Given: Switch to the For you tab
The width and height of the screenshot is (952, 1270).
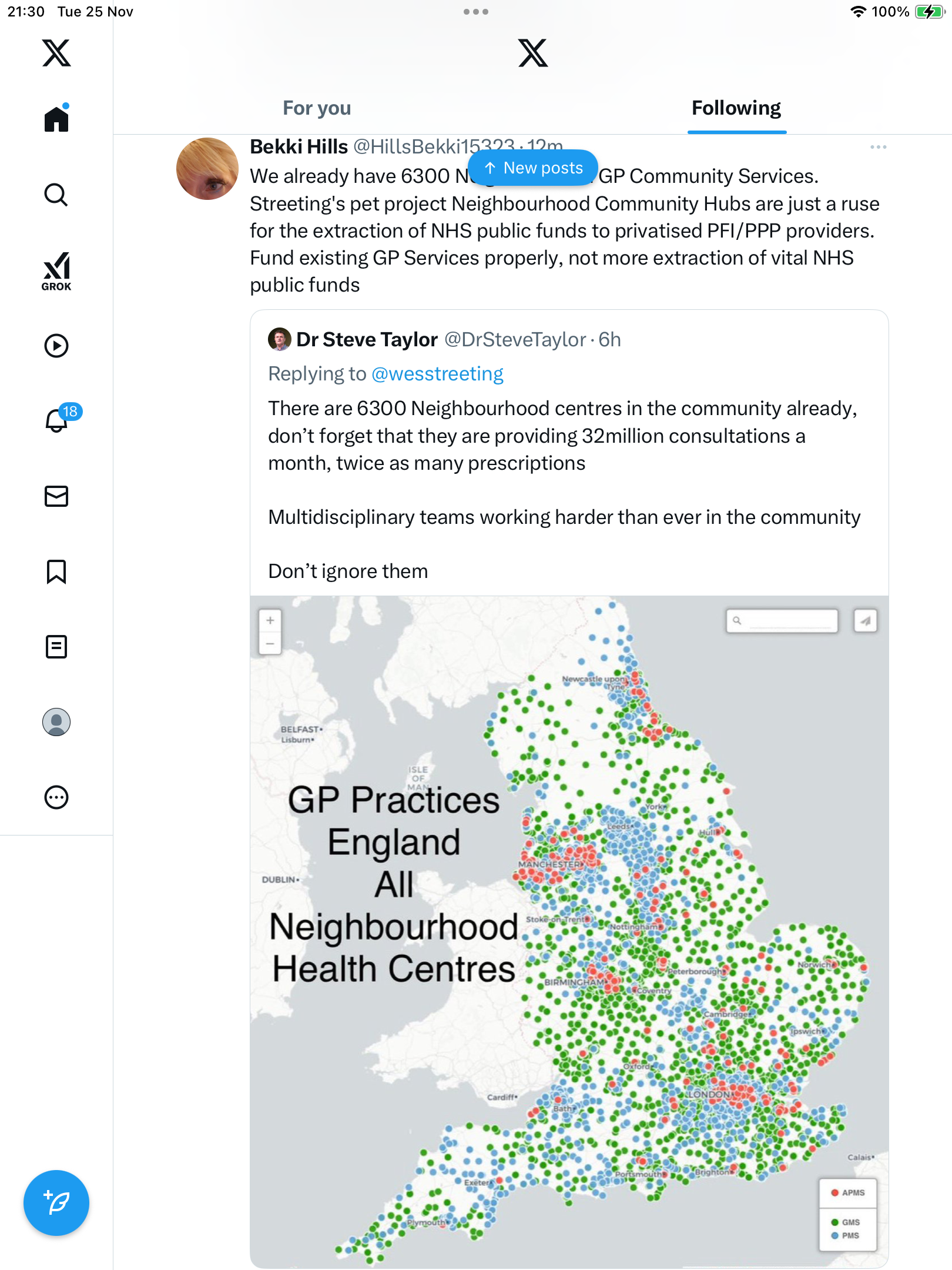Looking at the screenshot, I should tap(317, 108).
